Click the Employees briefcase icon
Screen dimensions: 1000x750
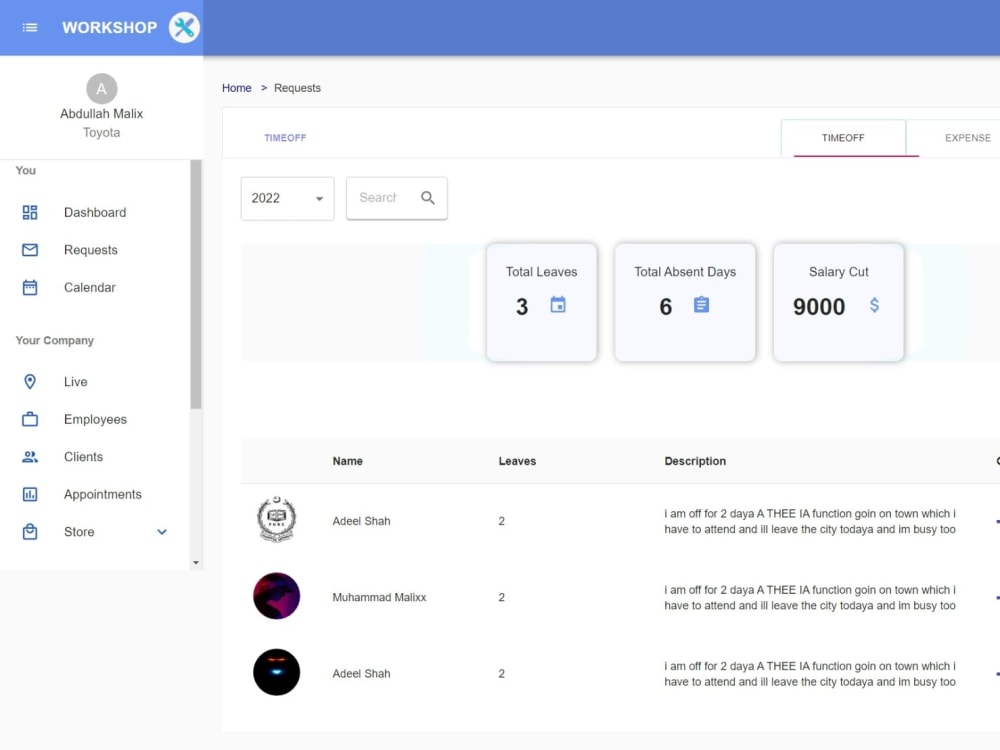[30, 419]
